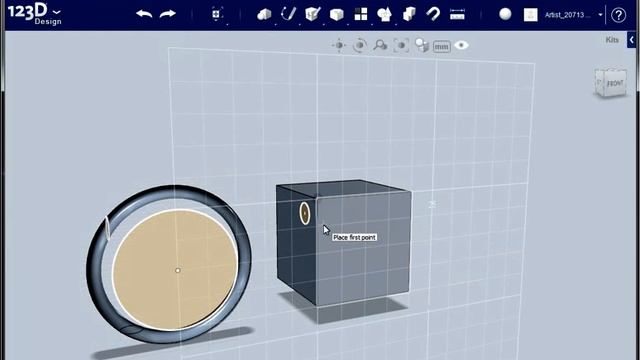Open the Construct tools menu

click(312, 15)
